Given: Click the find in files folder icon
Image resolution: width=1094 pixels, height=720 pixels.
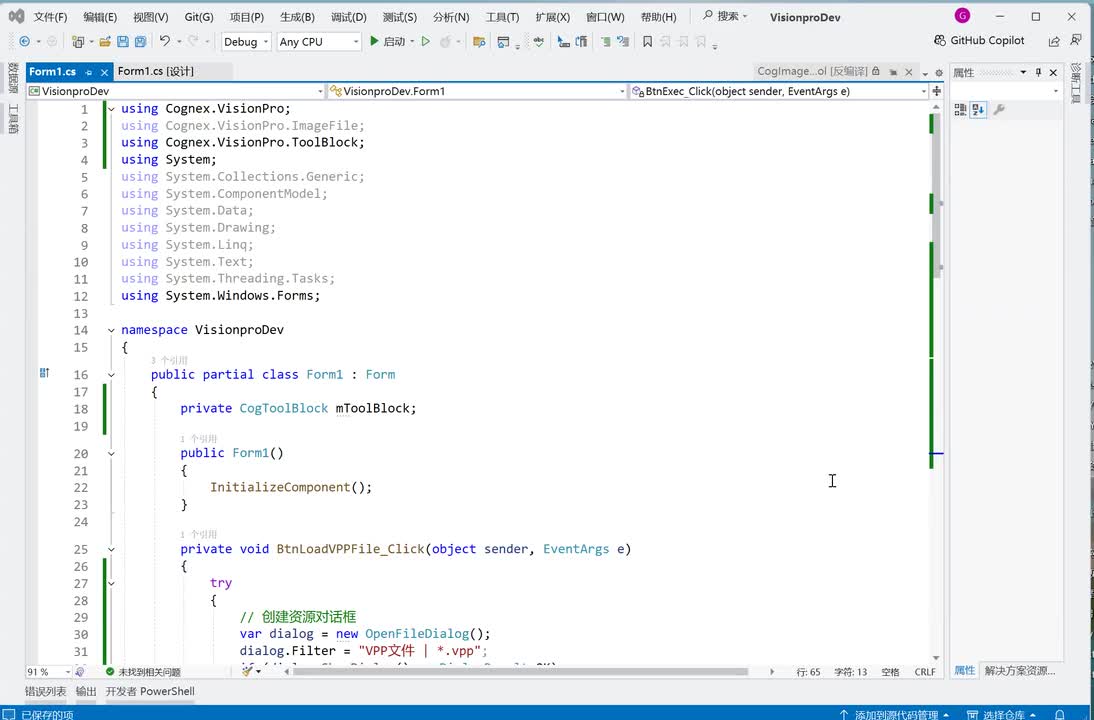Looking at the screenshot, I should [x=479, y=42].
